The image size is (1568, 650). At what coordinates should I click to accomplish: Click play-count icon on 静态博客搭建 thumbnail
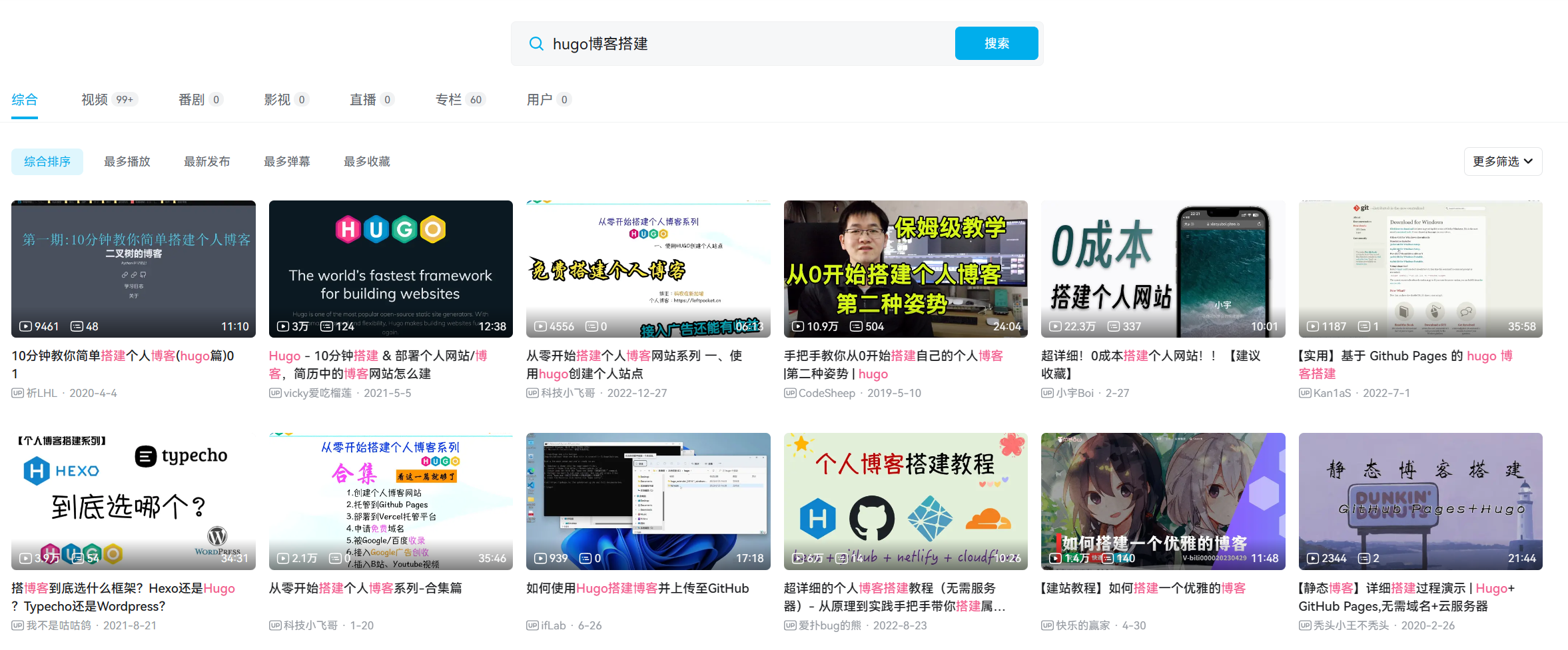(x=1313, y=558)
